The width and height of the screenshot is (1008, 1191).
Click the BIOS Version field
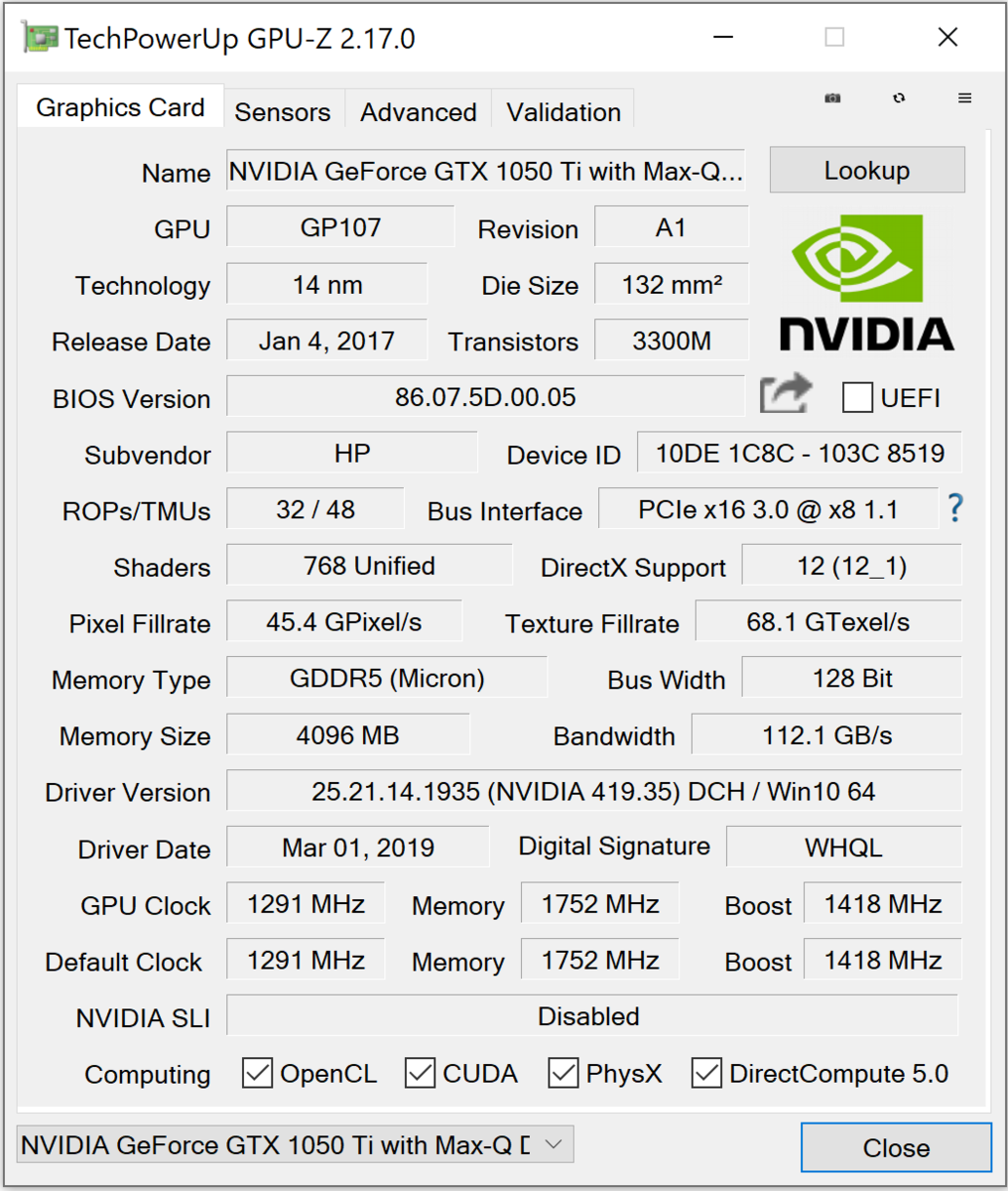485,397
